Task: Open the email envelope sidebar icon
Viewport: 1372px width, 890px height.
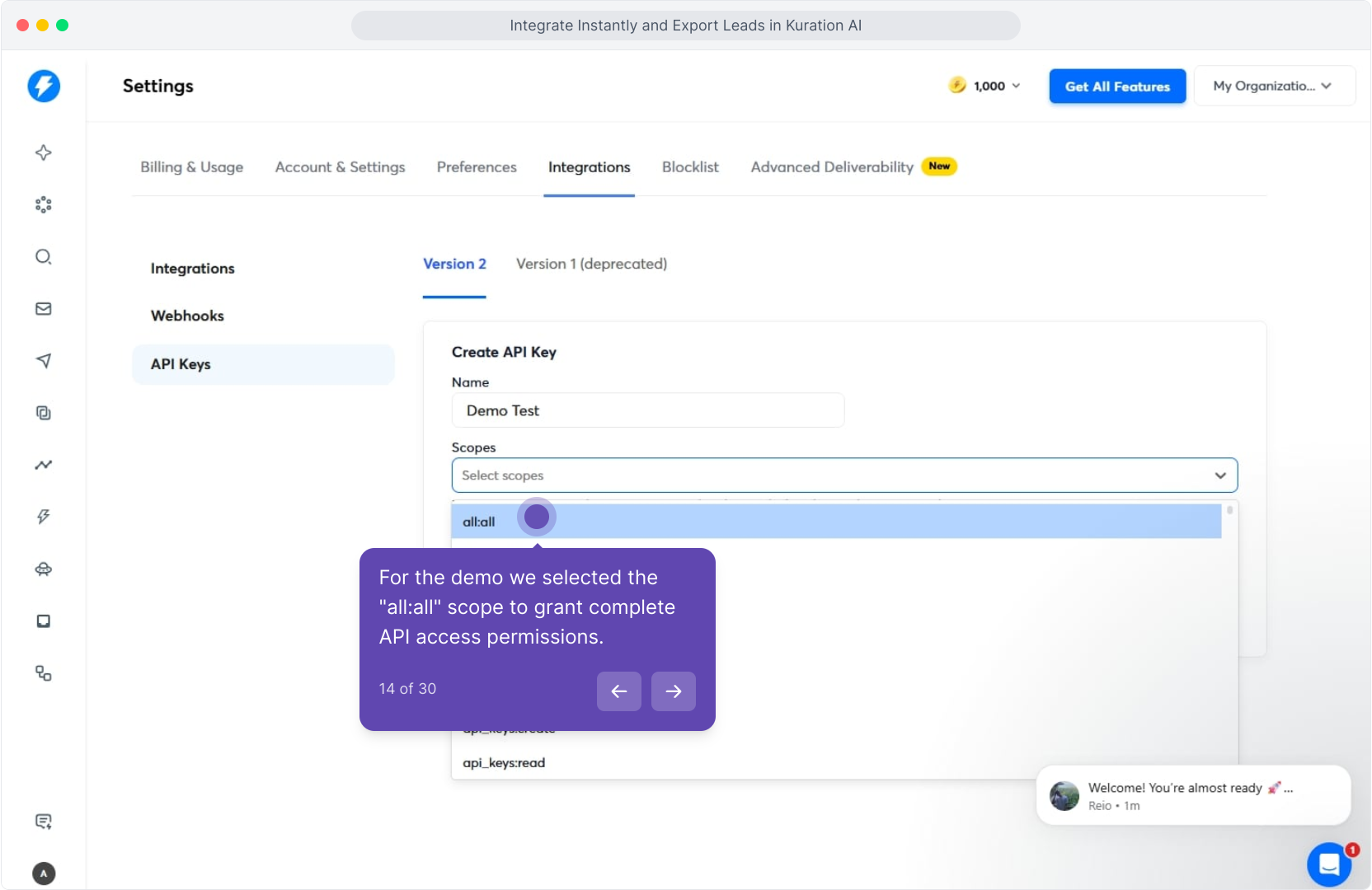Action: (44, 308)
